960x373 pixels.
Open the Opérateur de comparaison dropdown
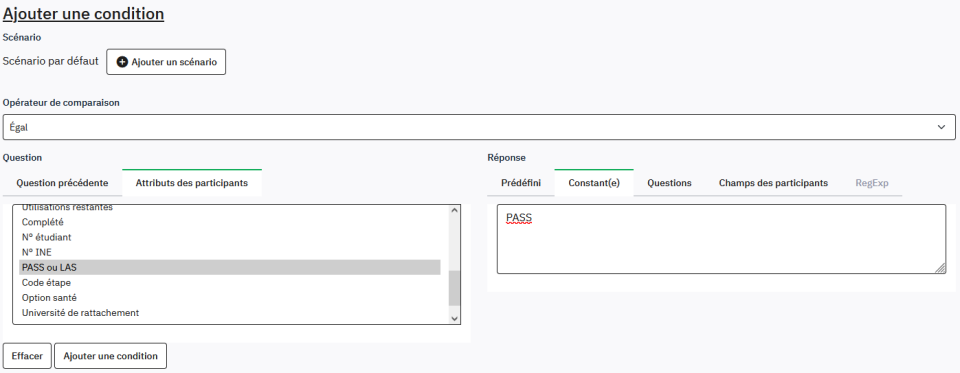pyautogui.click(x=479, y=127)
